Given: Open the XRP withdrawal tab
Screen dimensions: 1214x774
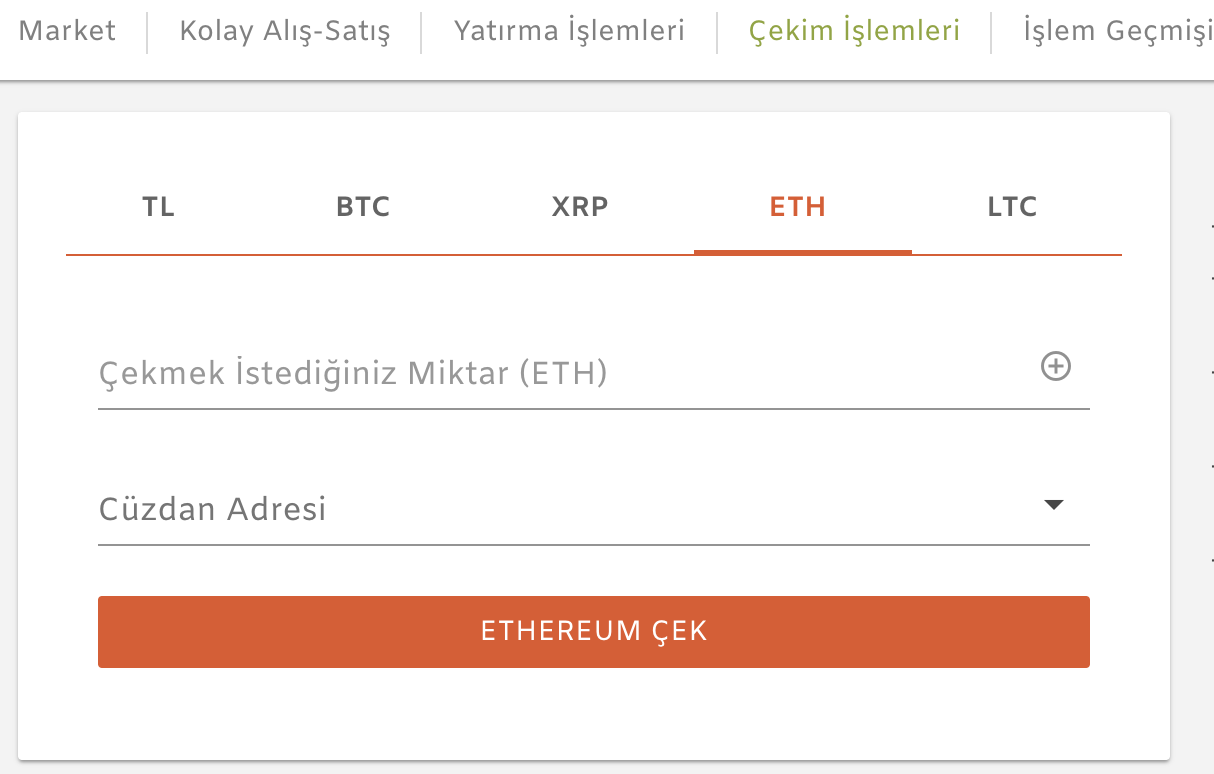Looking at the screenshot, I should click(x=580, y=207).
